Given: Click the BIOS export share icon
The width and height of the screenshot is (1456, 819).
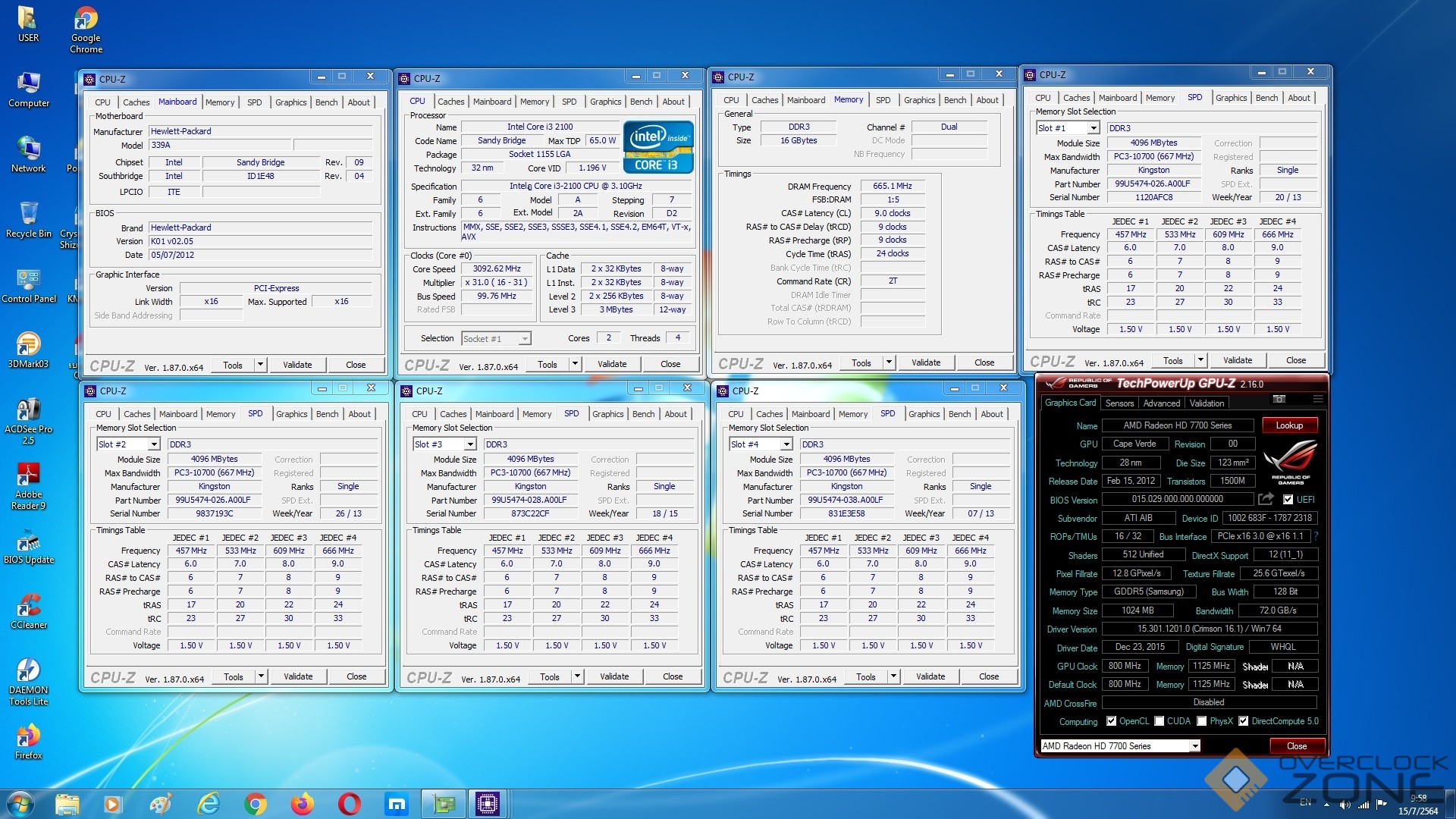Looking at the screenshot, I should click(x=1266, y=499).
